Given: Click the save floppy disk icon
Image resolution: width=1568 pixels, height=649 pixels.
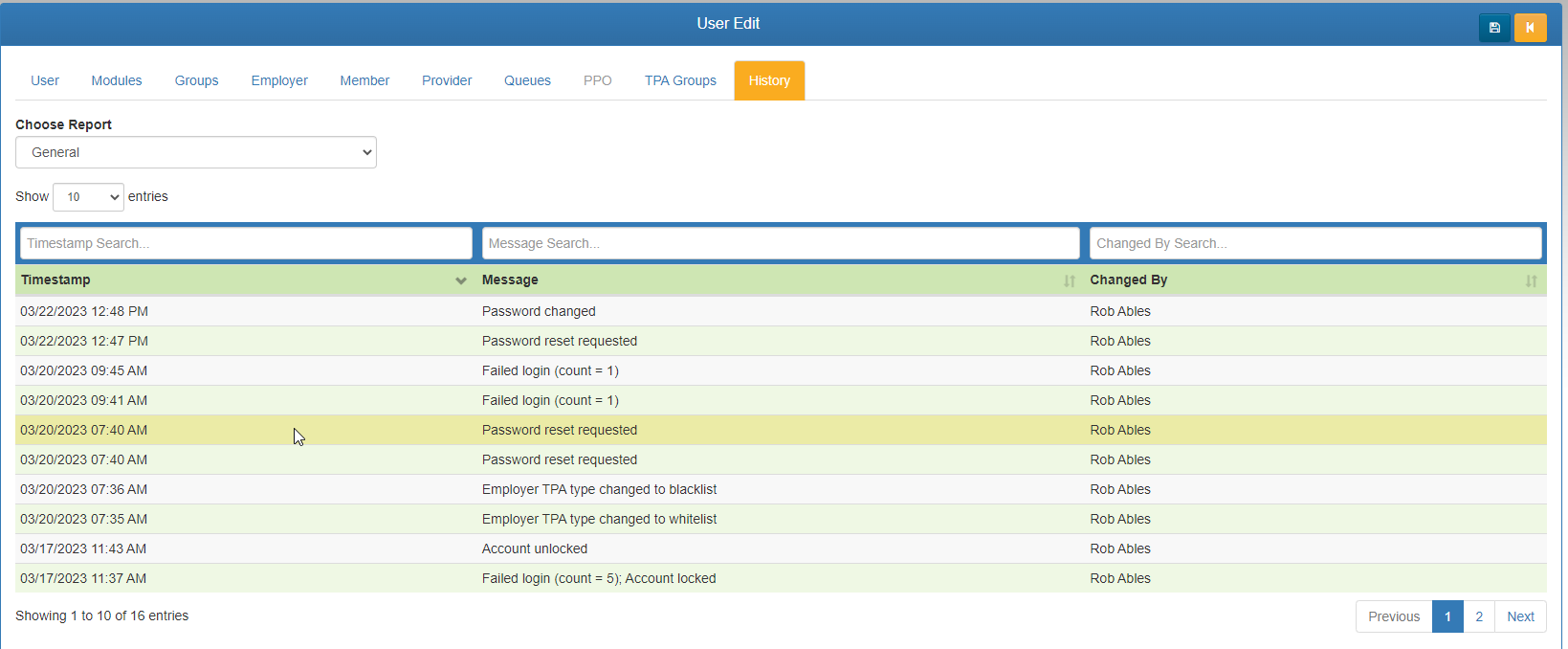Looking at the screenshot, I should [1494, 28].
